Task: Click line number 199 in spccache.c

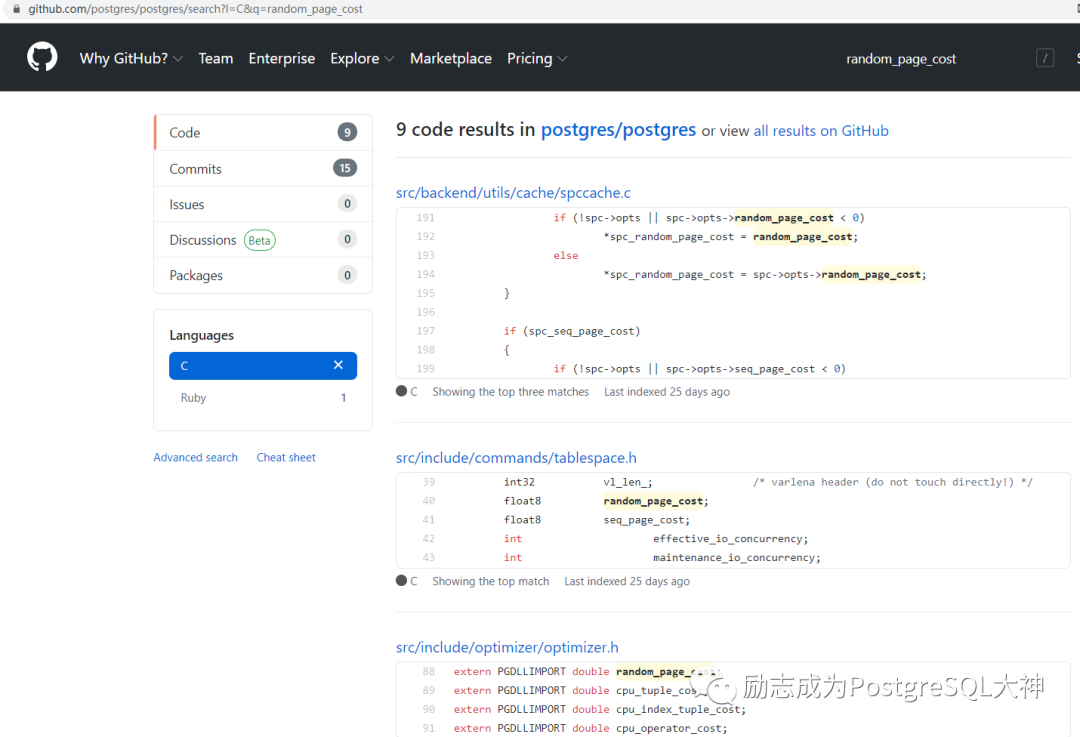Action: (426, 368)
